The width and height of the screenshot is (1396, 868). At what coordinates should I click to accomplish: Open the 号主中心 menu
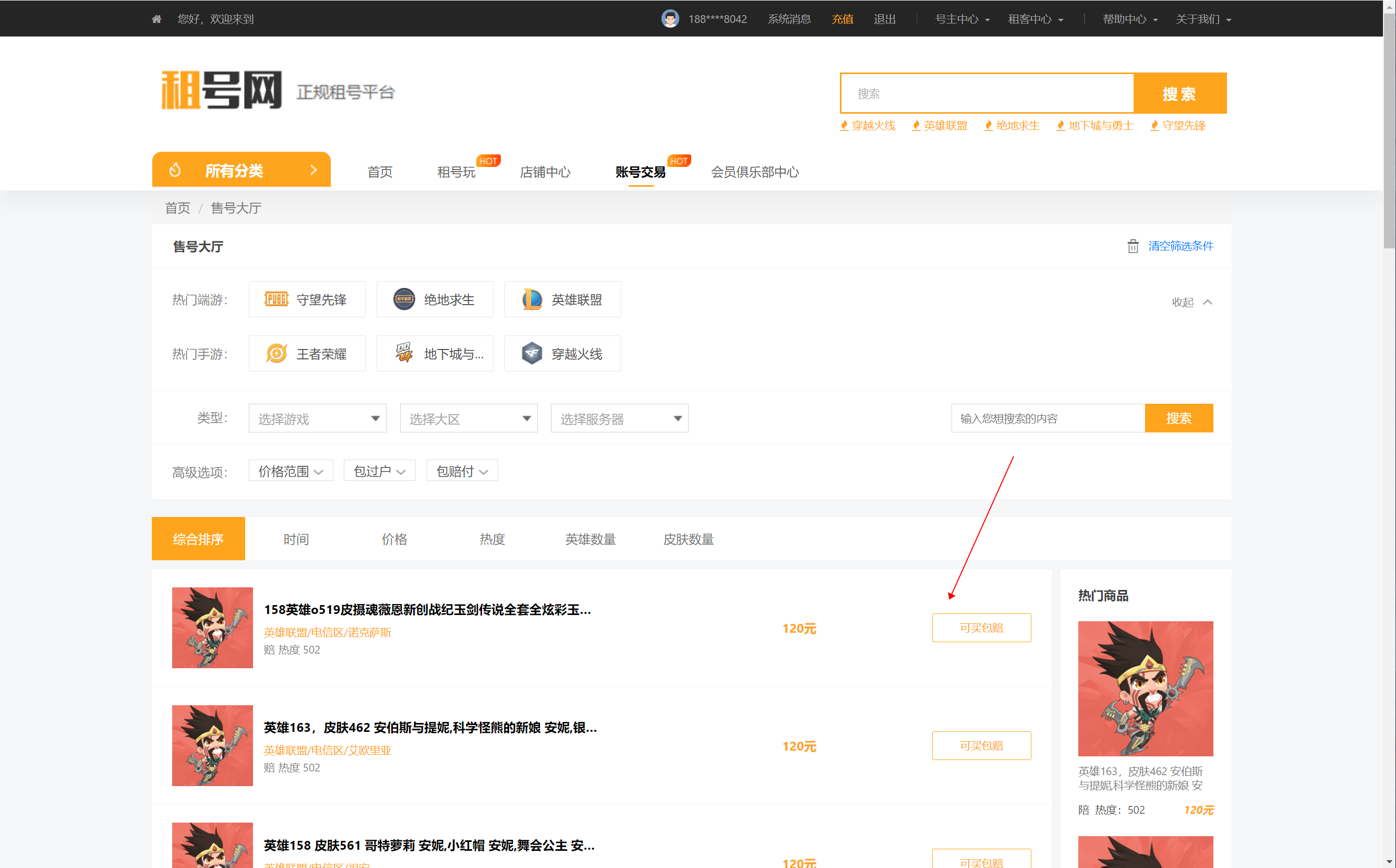(962, 19)
